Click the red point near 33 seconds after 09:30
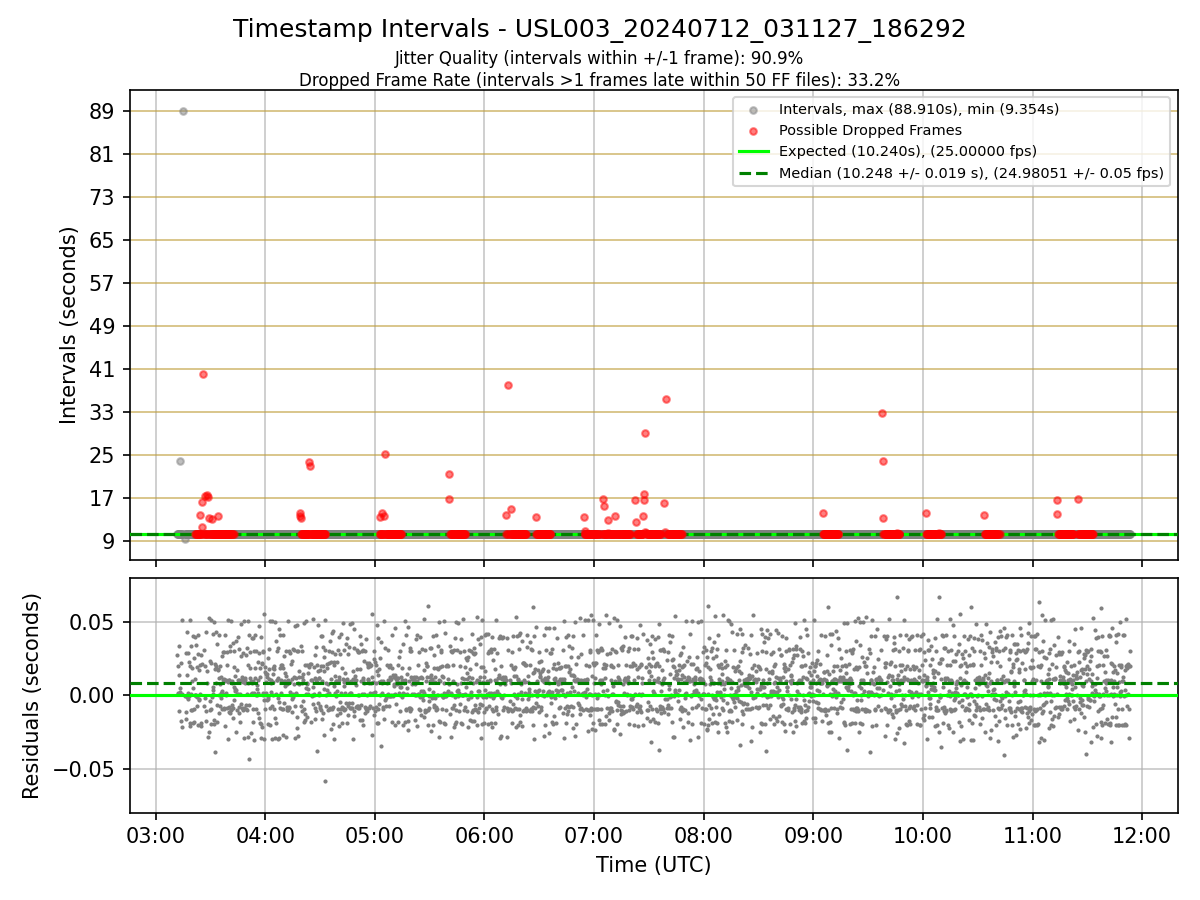The image size is (1200, 900). tap(882, 413)
